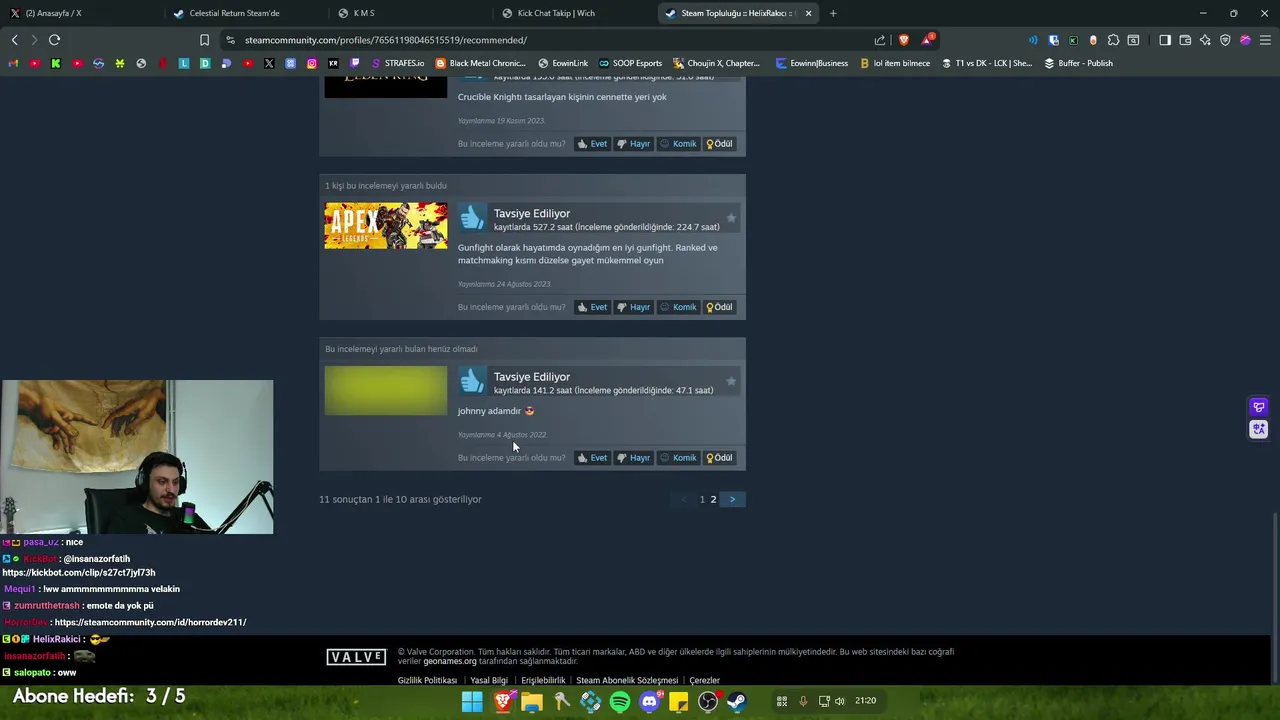Screen dimensions: 1280x720
Task: Click the volume icon in system tray
Action: (x=840, y=701)
